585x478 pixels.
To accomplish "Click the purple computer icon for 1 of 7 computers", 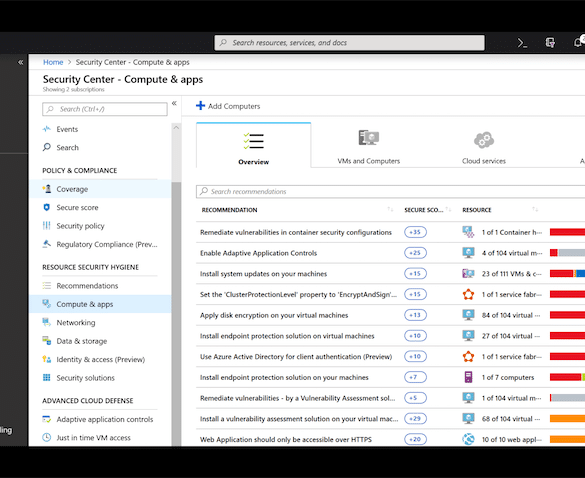I will click(x=468, y=377).
